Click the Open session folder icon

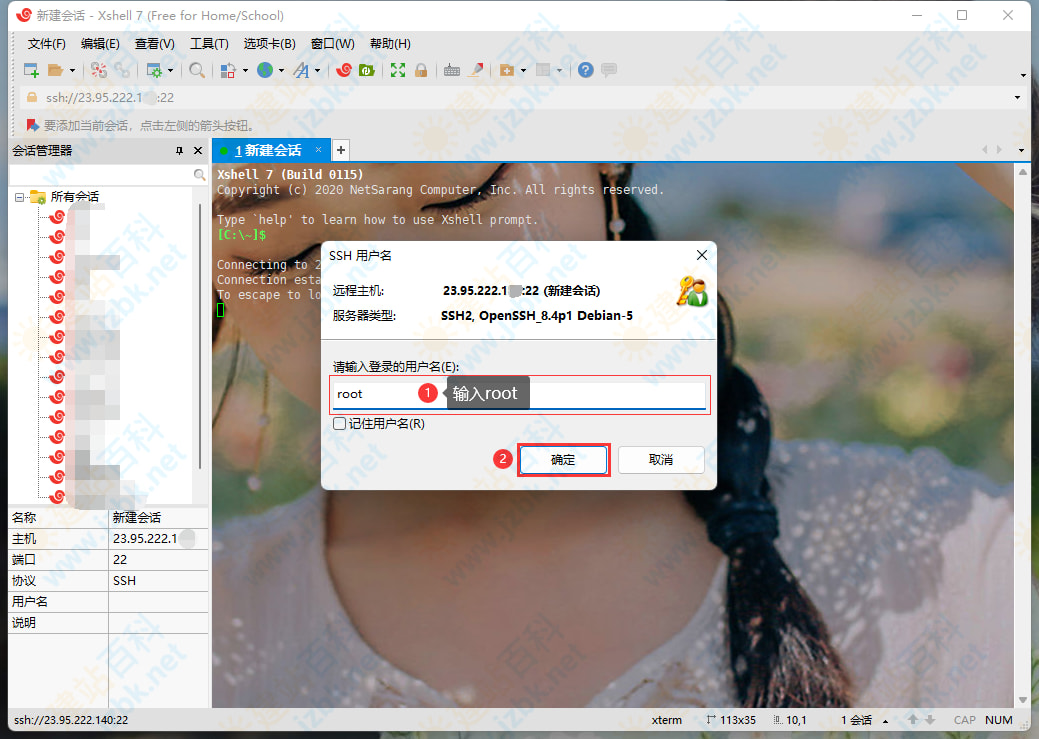click(56, 70)
